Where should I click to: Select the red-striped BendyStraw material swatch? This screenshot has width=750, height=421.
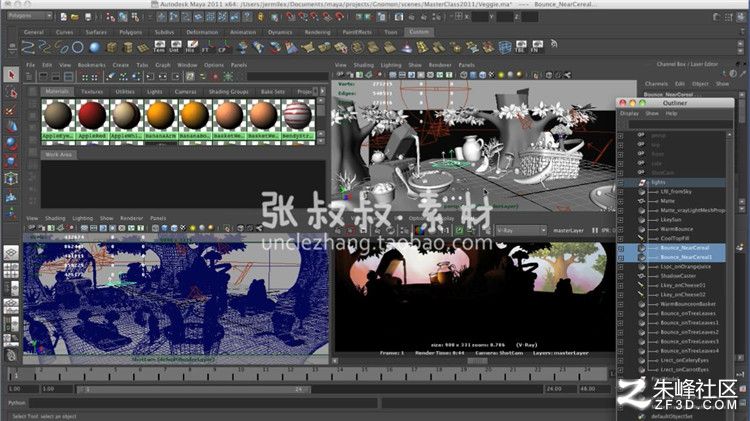(298, 120)
